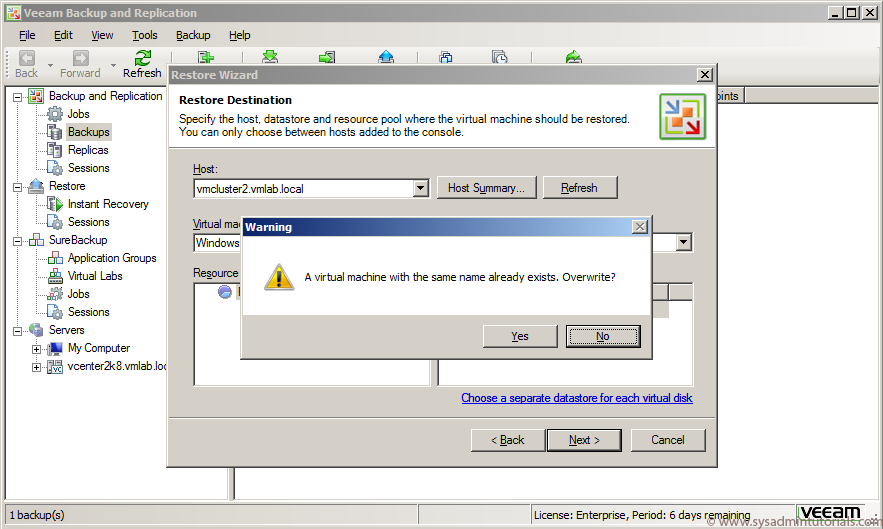Select the vcenter2k8.vmlab.local server node
This screenshot has width=883, height=529.
click(x=117, y=366)
